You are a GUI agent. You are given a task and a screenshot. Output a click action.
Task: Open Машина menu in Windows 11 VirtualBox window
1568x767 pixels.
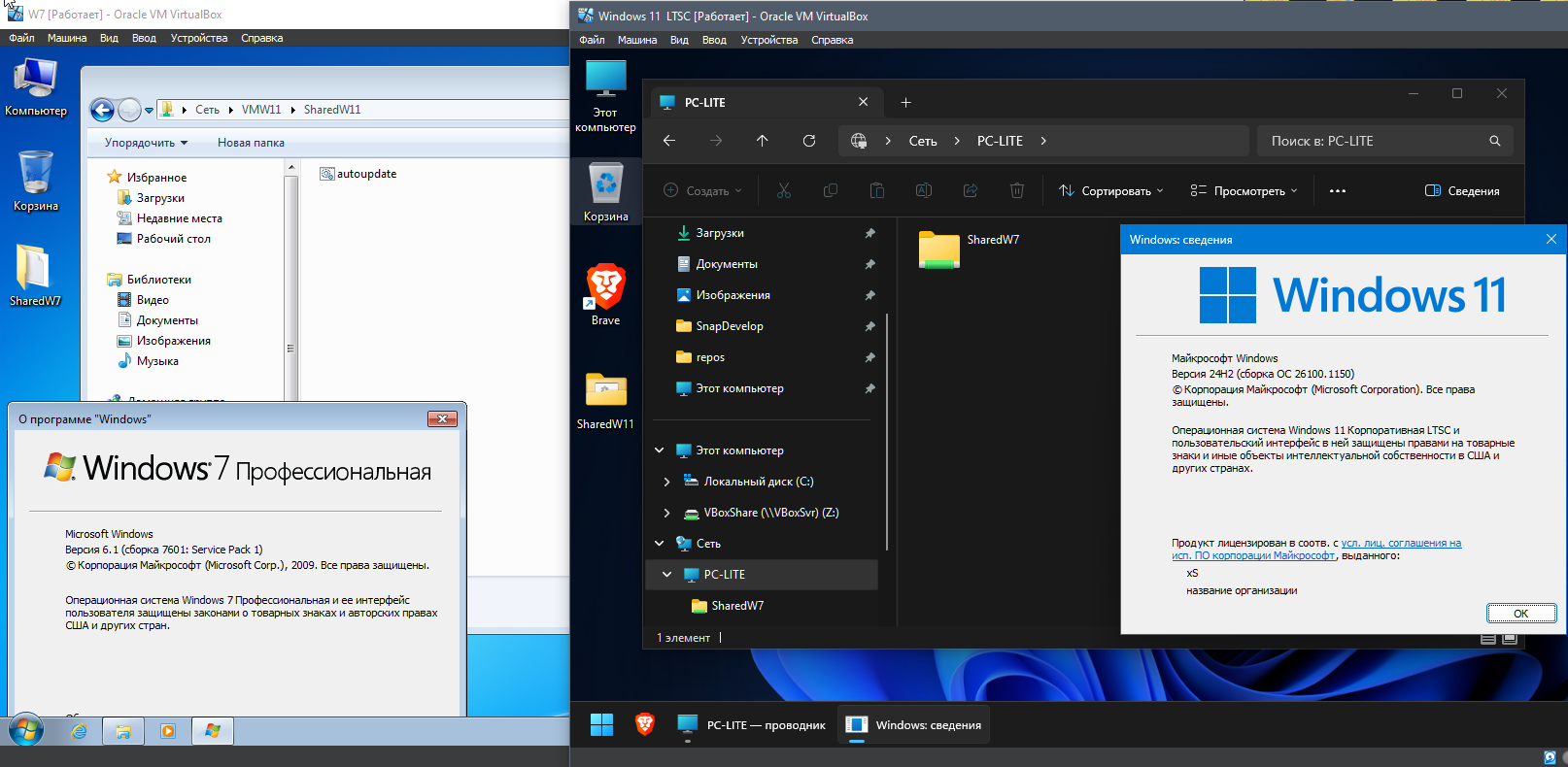coord(637,40)
